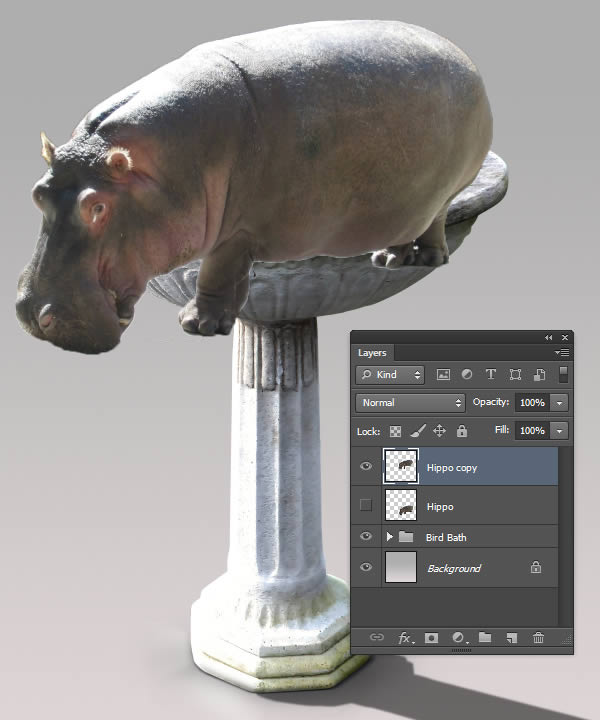Filter layers by adjustment layers icon
The width and height of the screenshot is (600, 720).
coord(467,375)
